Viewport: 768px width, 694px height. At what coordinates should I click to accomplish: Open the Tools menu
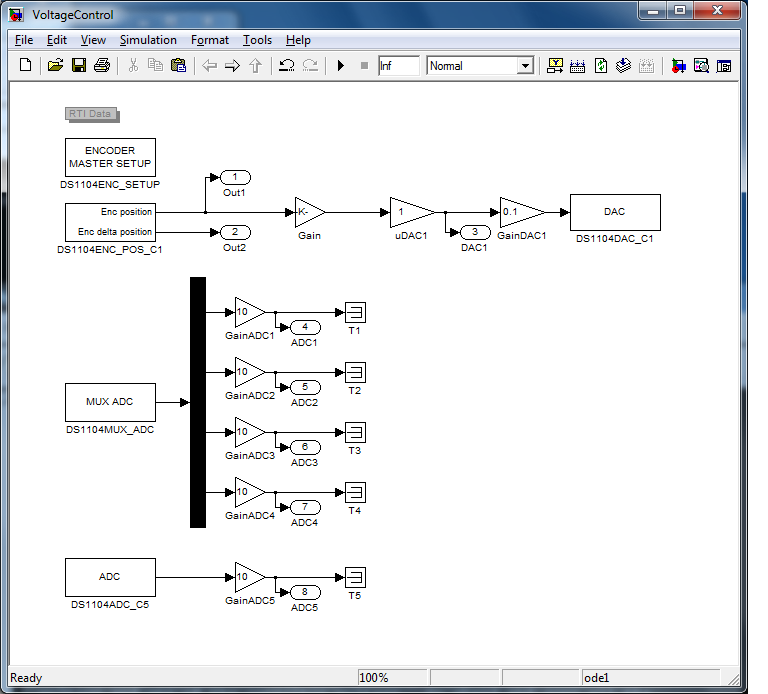257,40
